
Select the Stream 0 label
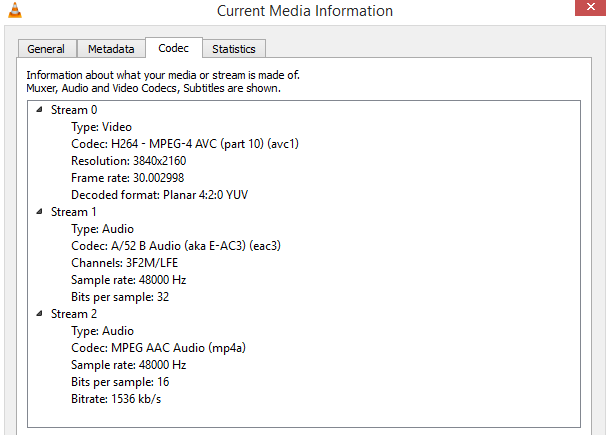(x=74, y=110)
